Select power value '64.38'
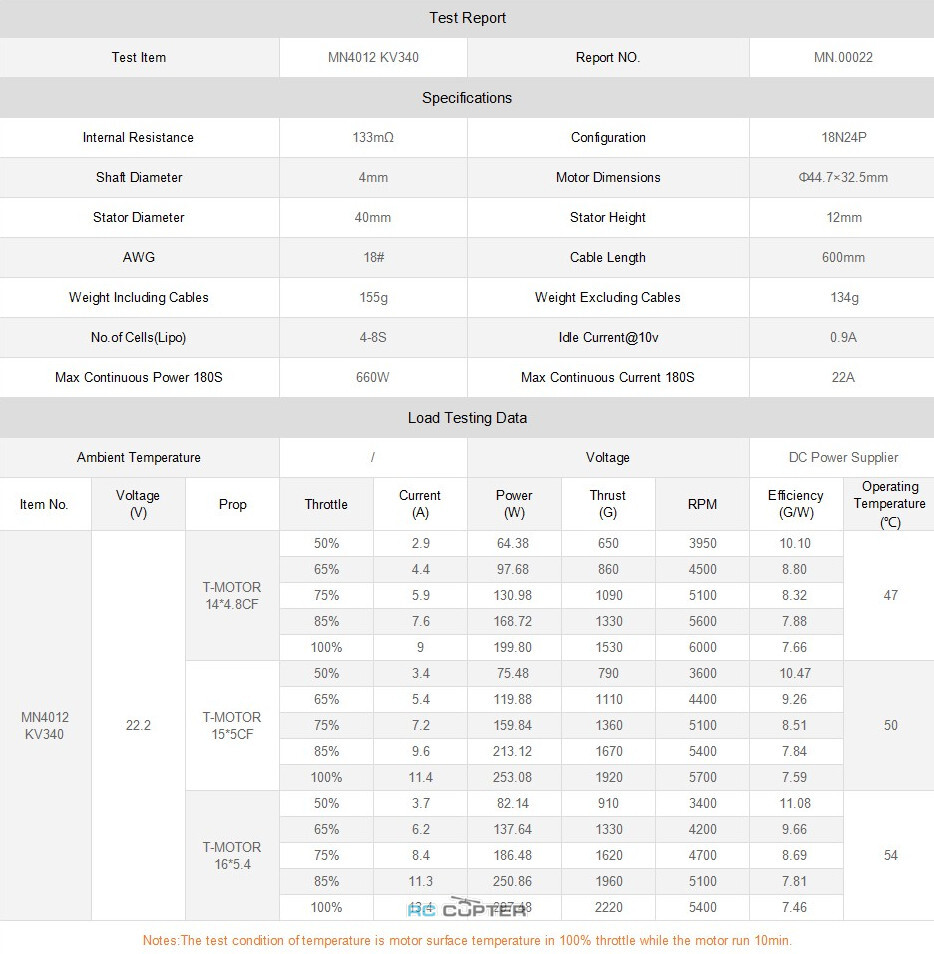Screen dimensions: 934x954 coord(513,543)
